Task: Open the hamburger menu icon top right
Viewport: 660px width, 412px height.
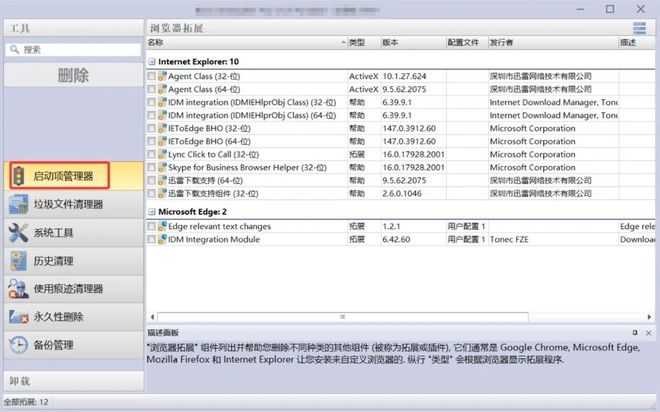Action: click(639, 28)
